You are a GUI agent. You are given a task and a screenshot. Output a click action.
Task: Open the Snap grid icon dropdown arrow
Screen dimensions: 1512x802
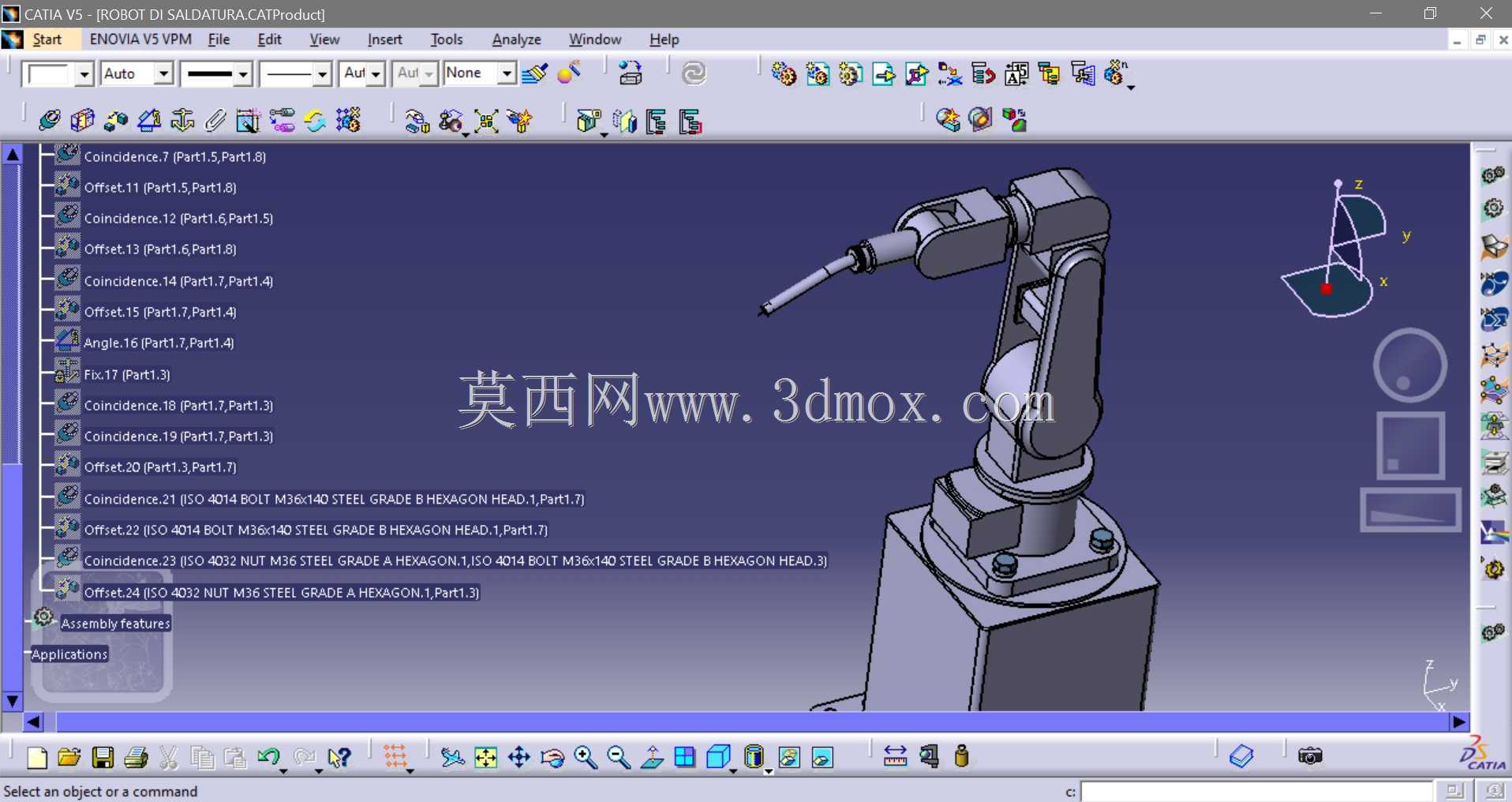coord(410,770)
